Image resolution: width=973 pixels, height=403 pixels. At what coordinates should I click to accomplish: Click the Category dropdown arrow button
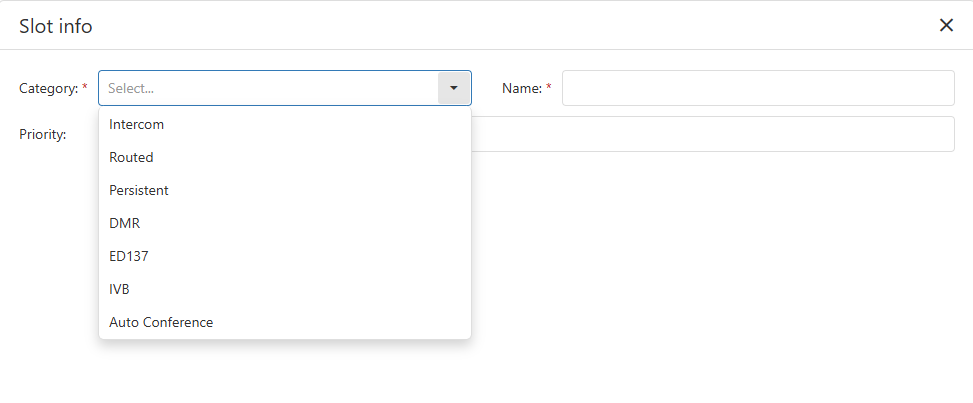coord(454,88)
